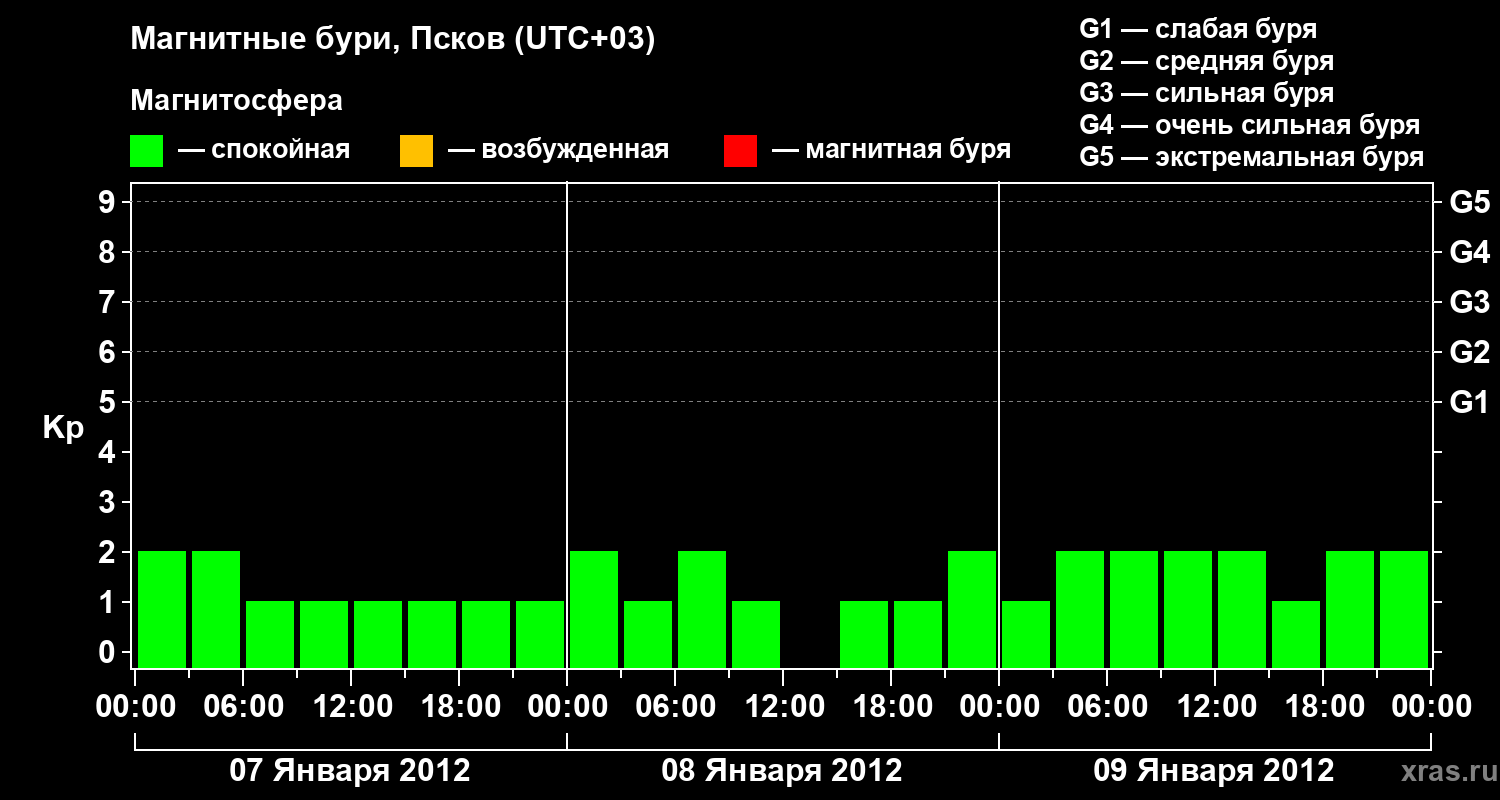Click the '— спокойная' legend label
The width and height of the screenshot is (1500, 800).
coord(264,150)
